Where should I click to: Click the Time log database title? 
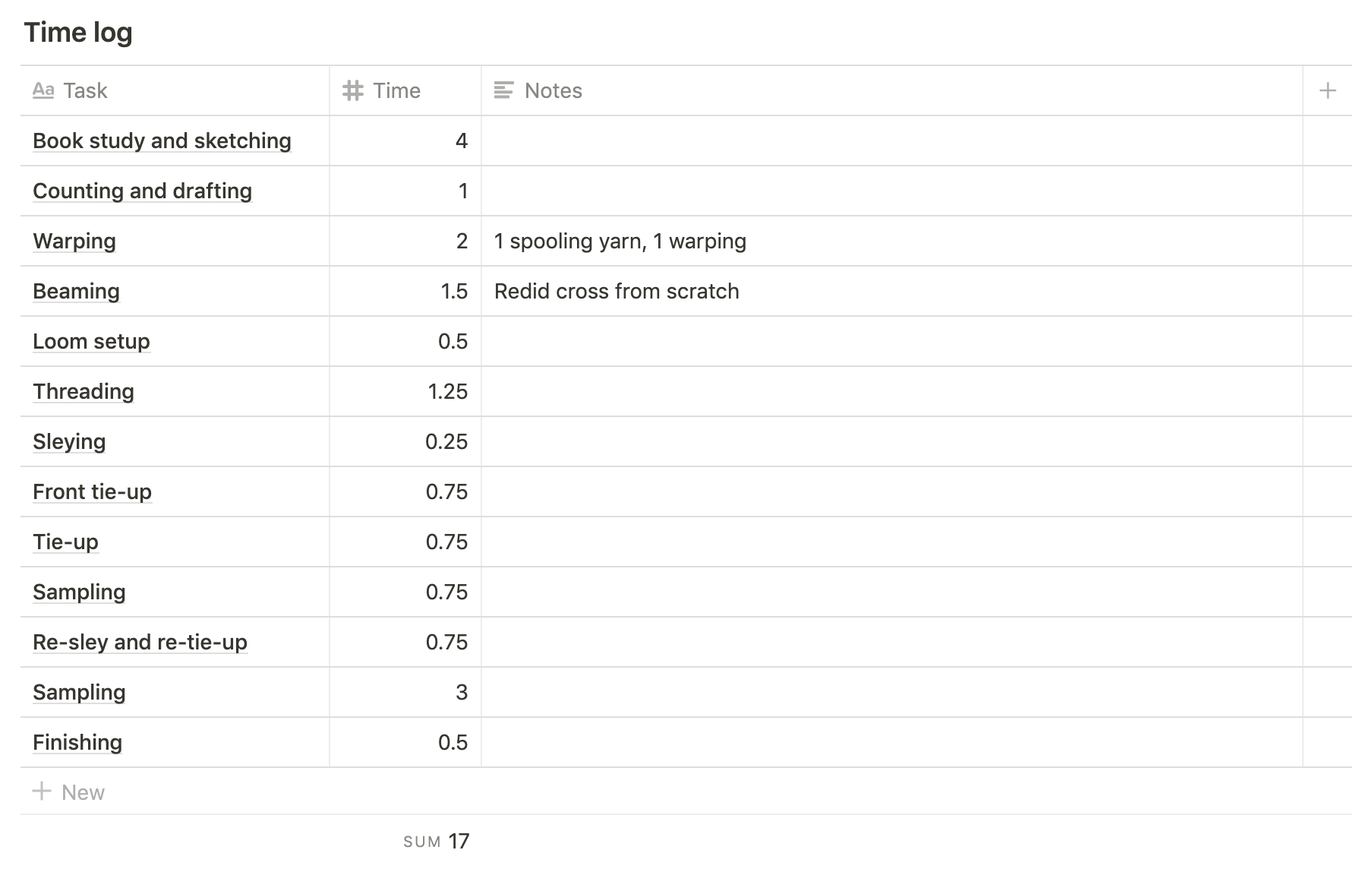click(78, 33)
